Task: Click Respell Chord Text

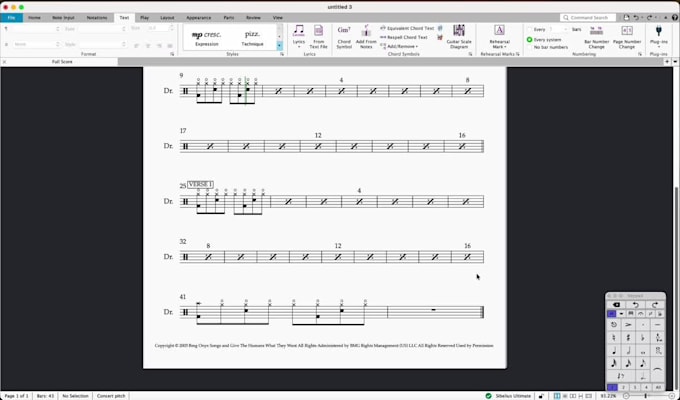Action: click(404, 37)
